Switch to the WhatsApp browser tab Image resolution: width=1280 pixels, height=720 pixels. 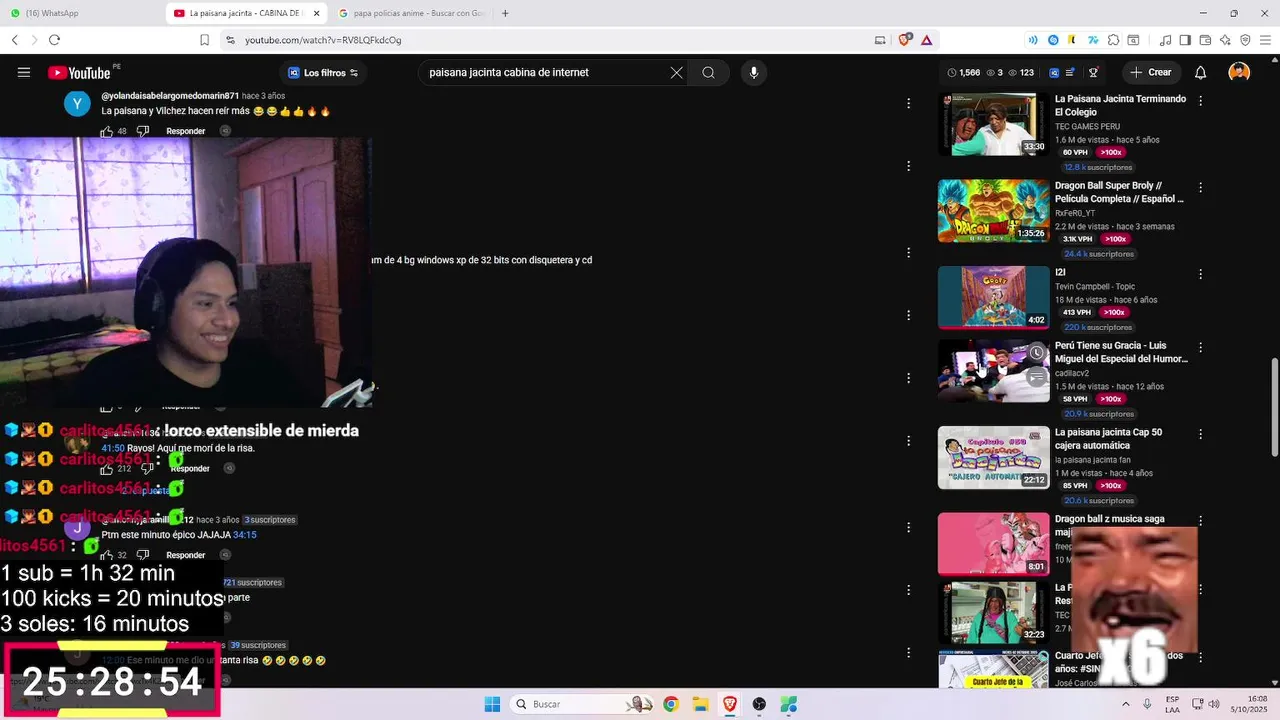point(80,13)
